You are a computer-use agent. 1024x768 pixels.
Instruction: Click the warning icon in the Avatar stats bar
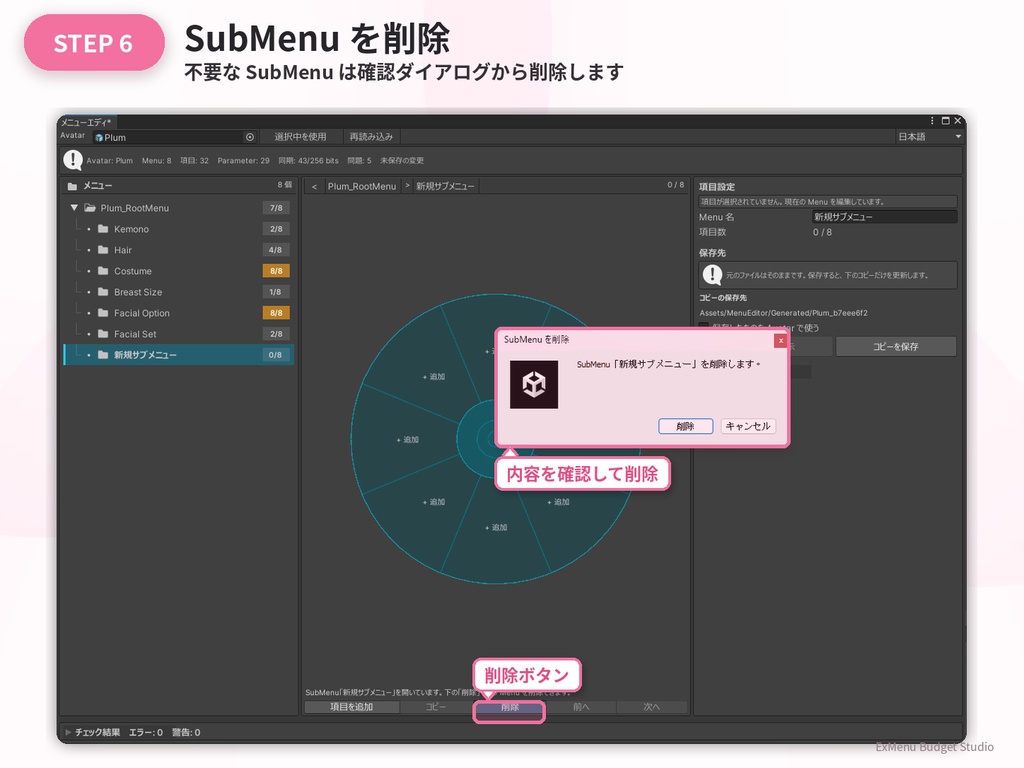[72, 160]
